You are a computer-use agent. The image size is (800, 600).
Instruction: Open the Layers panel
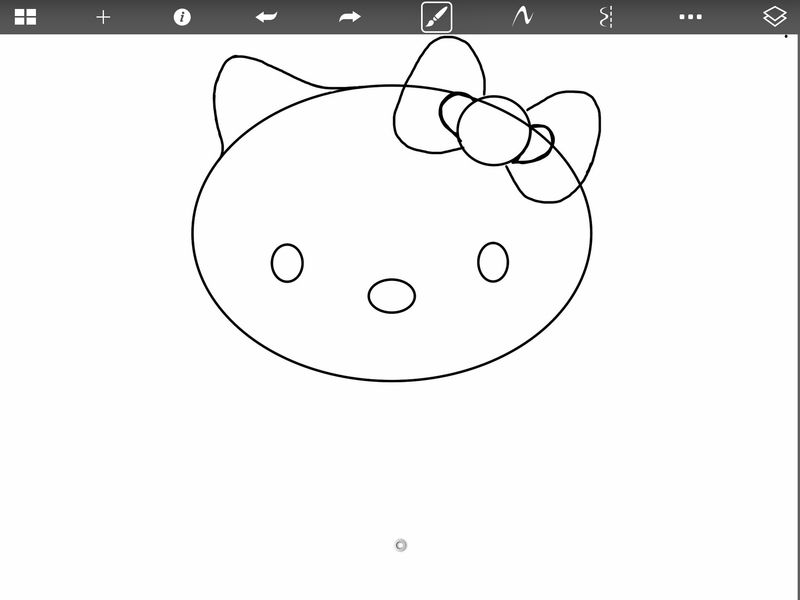775,17
